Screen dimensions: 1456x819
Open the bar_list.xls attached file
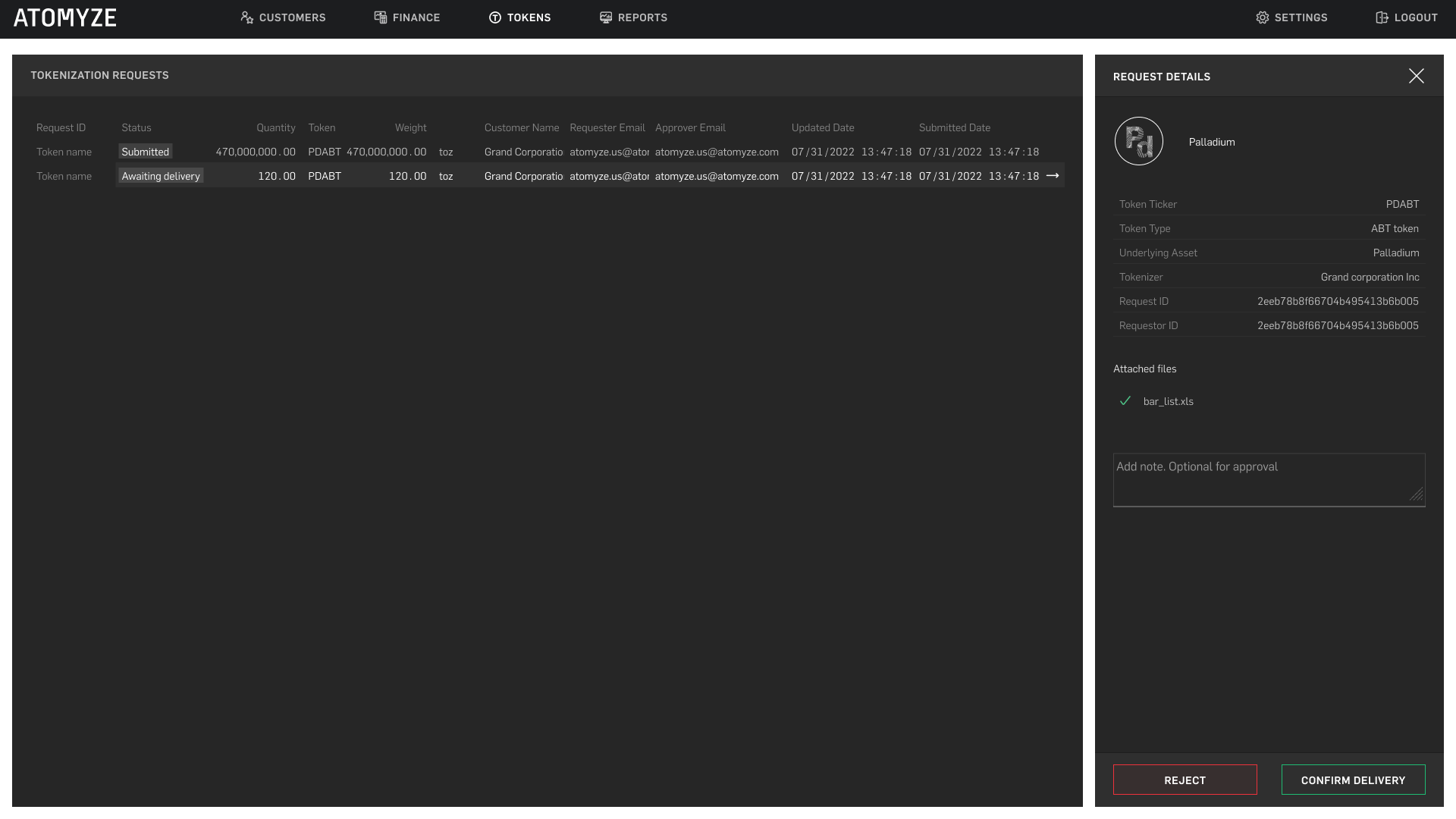pyautogui.click(x=1168, y=402)
